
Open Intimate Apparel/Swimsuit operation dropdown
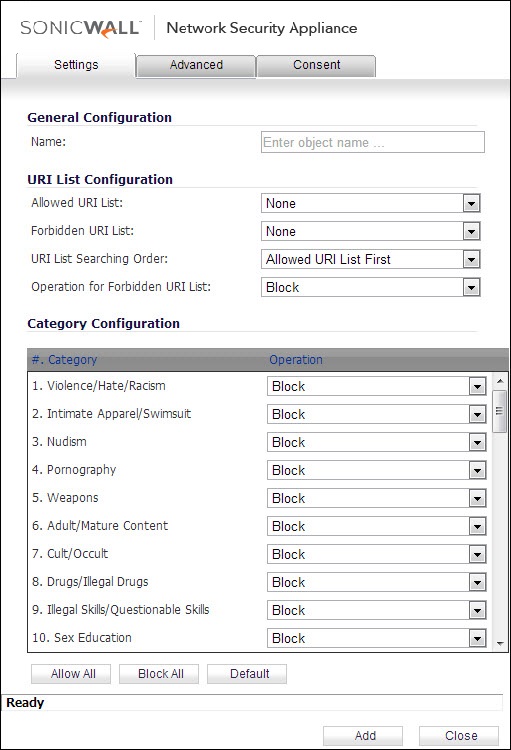(377, 414)
